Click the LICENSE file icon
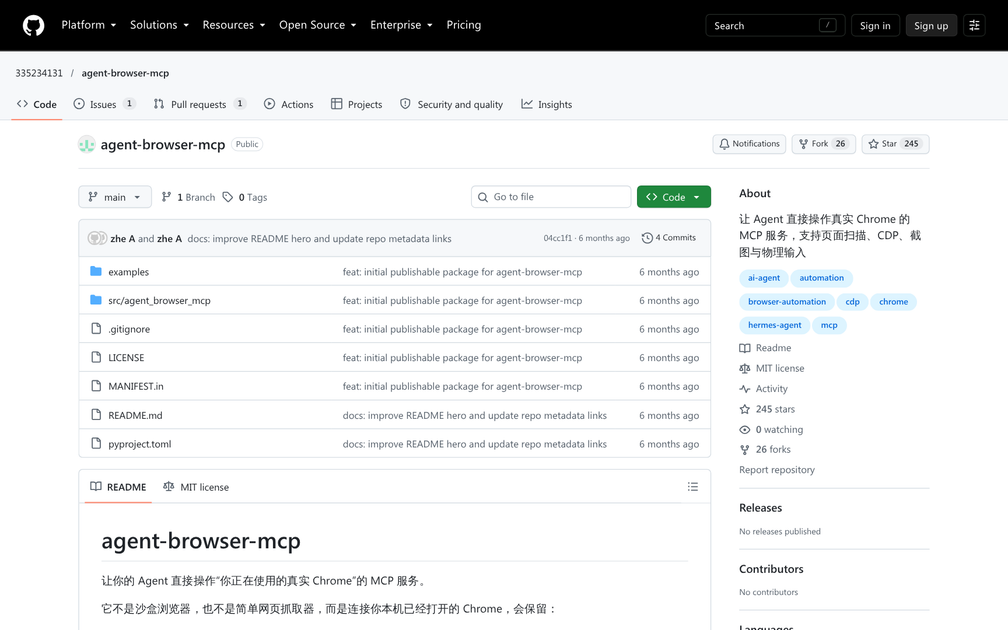 pos(96,357)
